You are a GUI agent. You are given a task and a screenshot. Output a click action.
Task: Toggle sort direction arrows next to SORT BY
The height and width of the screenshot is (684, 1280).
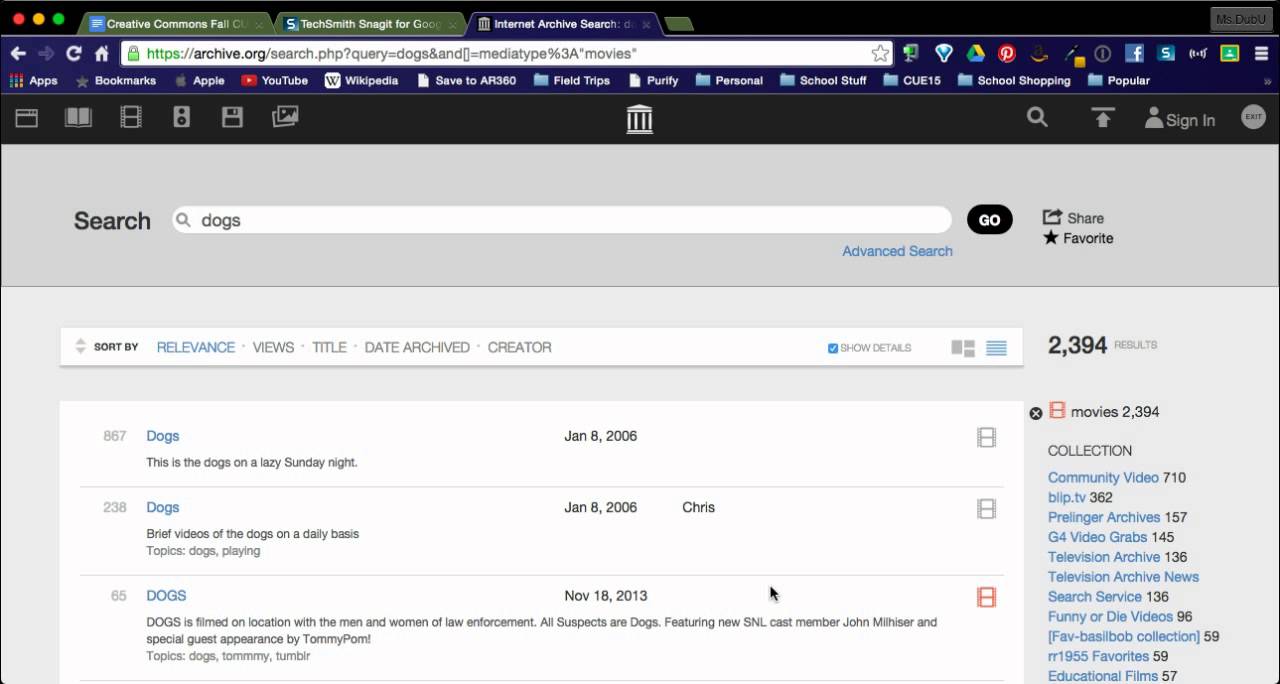(x=81, y=347)
